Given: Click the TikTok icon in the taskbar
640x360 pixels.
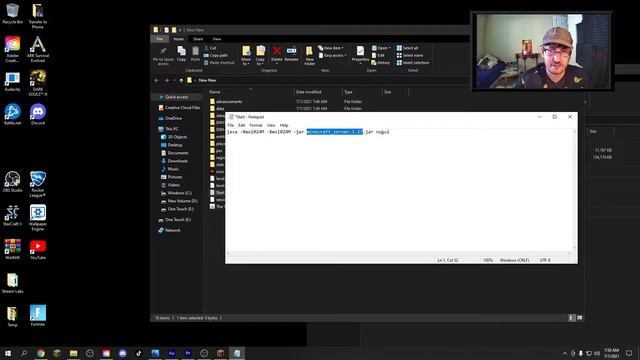Looking at the screenshot, I should [139, 353].
